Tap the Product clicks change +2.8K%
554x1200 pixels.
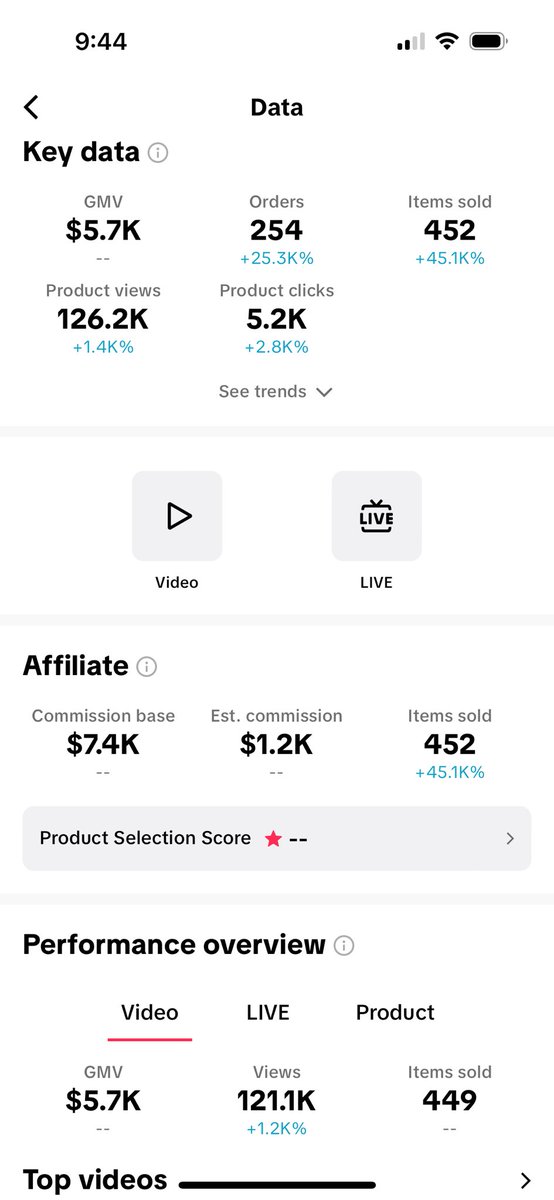[x=277, y=348]
